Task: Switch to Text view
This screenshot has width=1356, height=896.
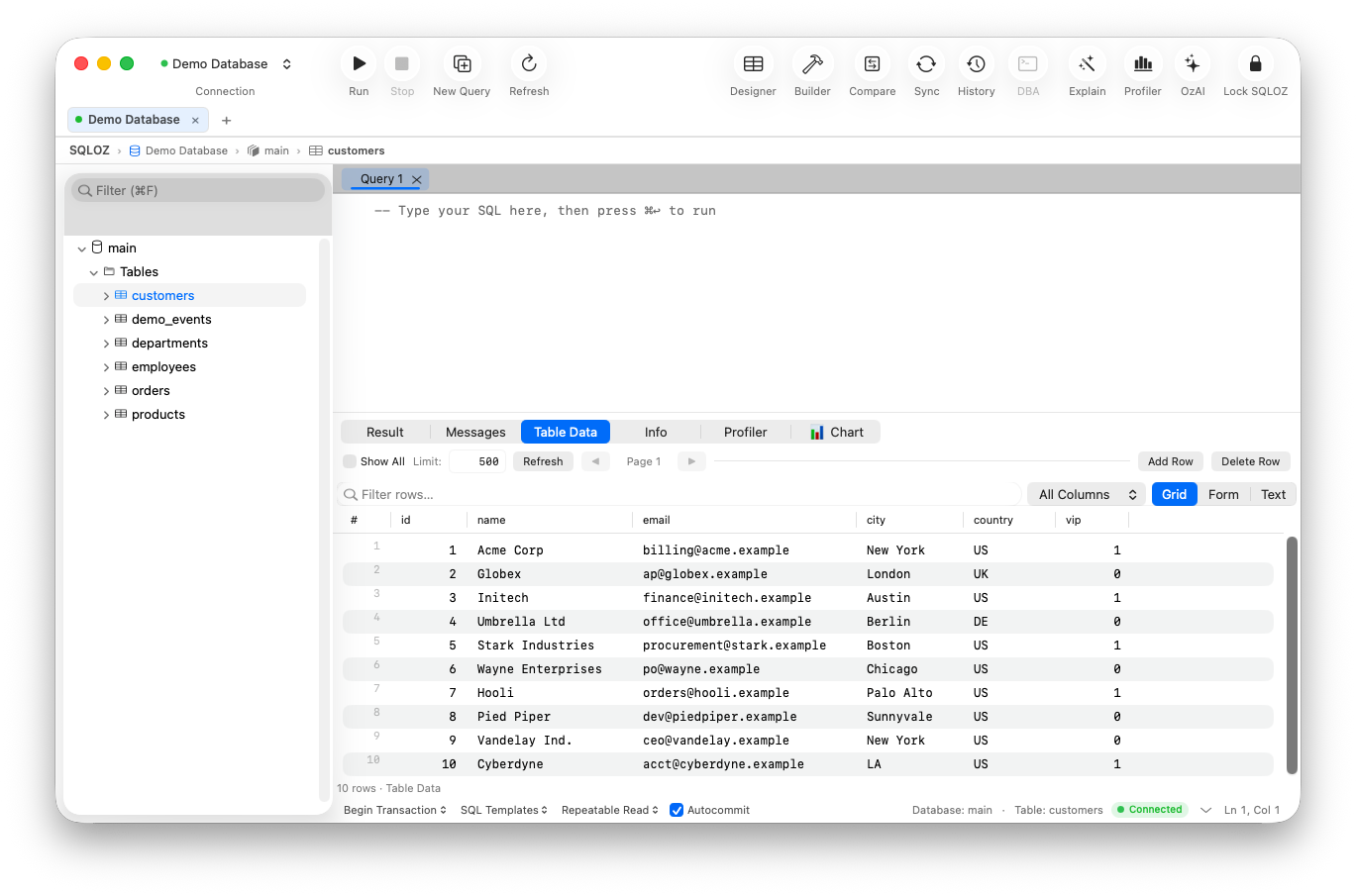Action: [1273, 494]
